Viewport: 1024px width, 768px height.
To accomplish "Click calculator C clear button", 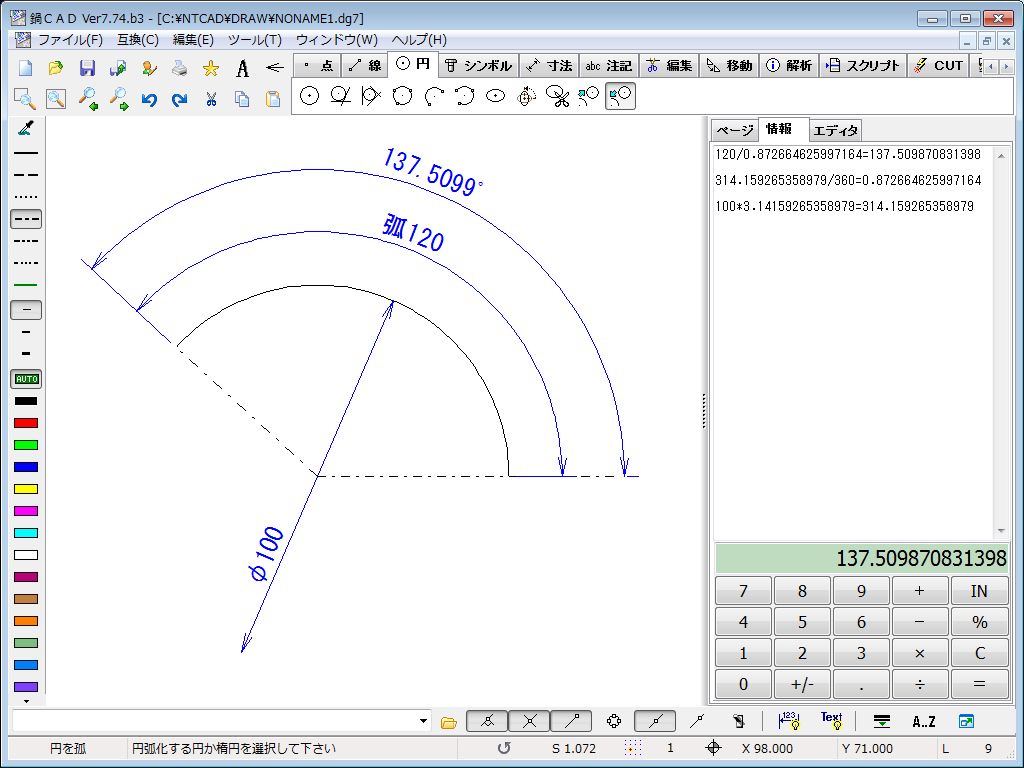I will (980, 653).
